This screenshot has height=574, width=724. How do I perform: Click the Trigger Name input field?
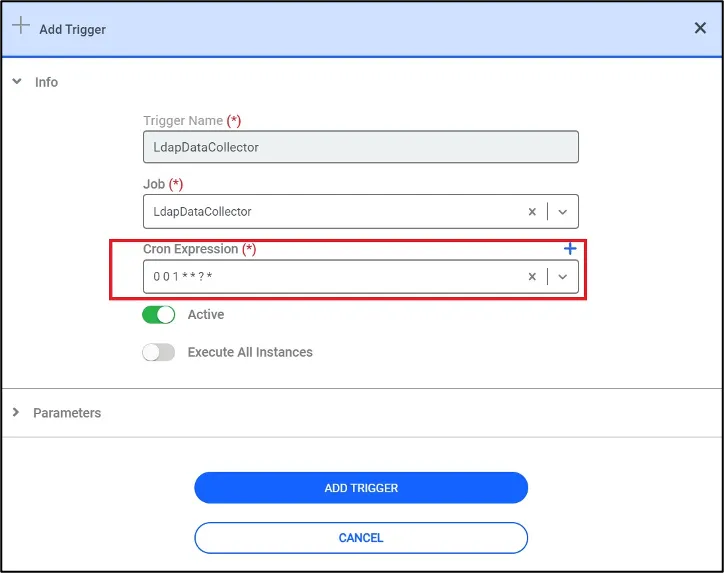tap(361, 147)
